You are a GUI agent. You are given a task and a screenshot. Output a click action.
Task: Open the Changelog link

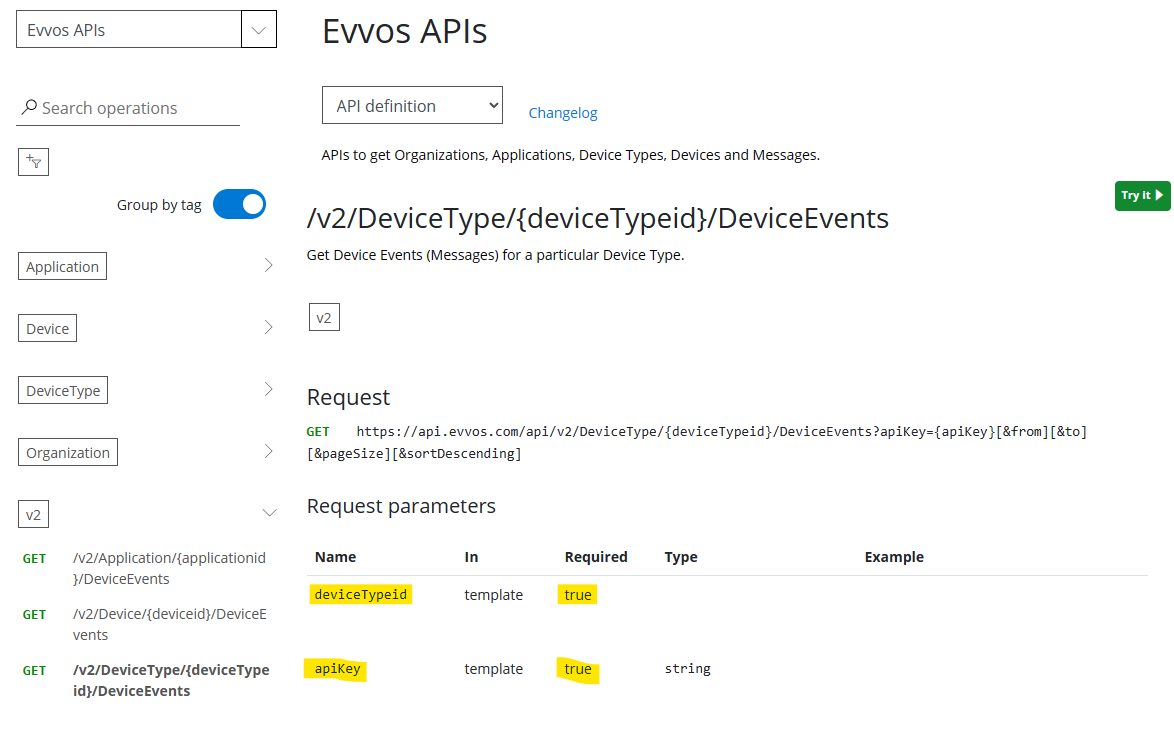coord(563,113)
